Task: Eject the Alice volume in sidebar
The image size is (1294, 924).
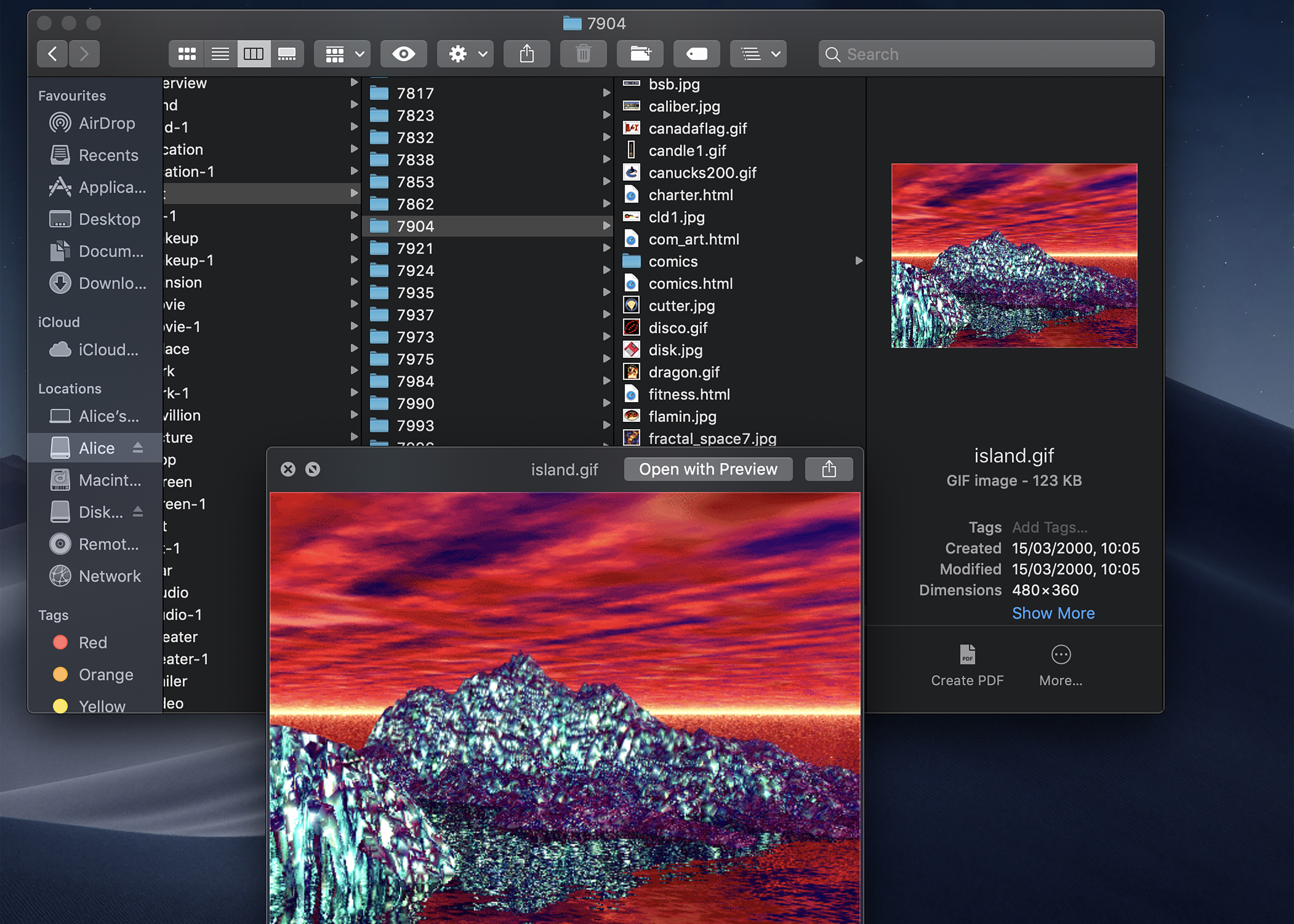Action: [138, 448]
